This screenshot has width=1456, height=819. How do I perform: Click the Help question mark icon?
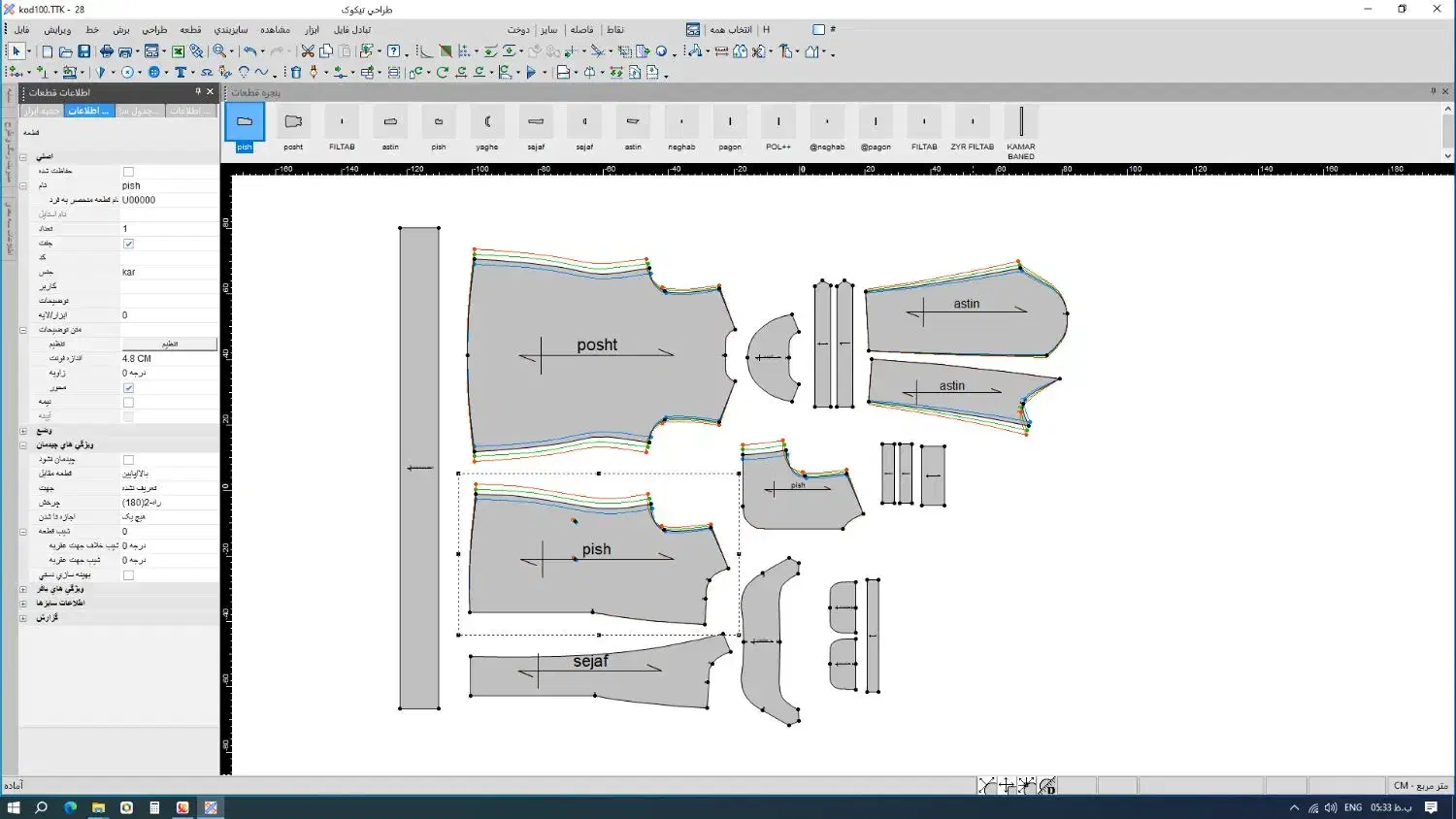coord(393,51)
